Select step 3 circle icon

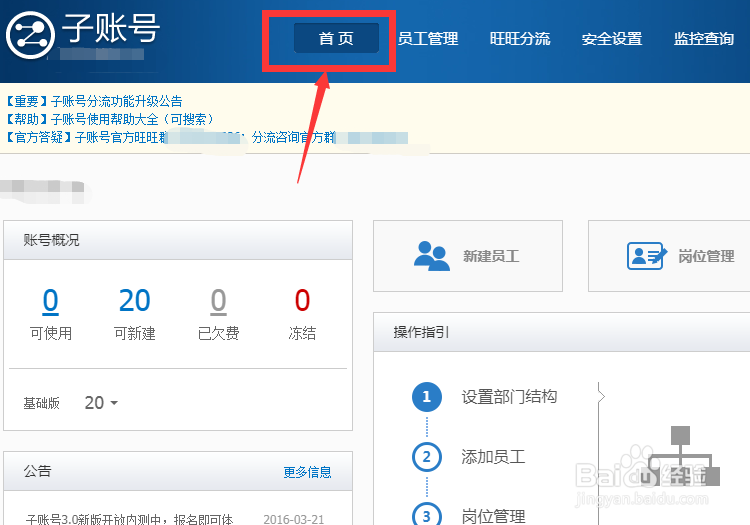tap(427, 514)
